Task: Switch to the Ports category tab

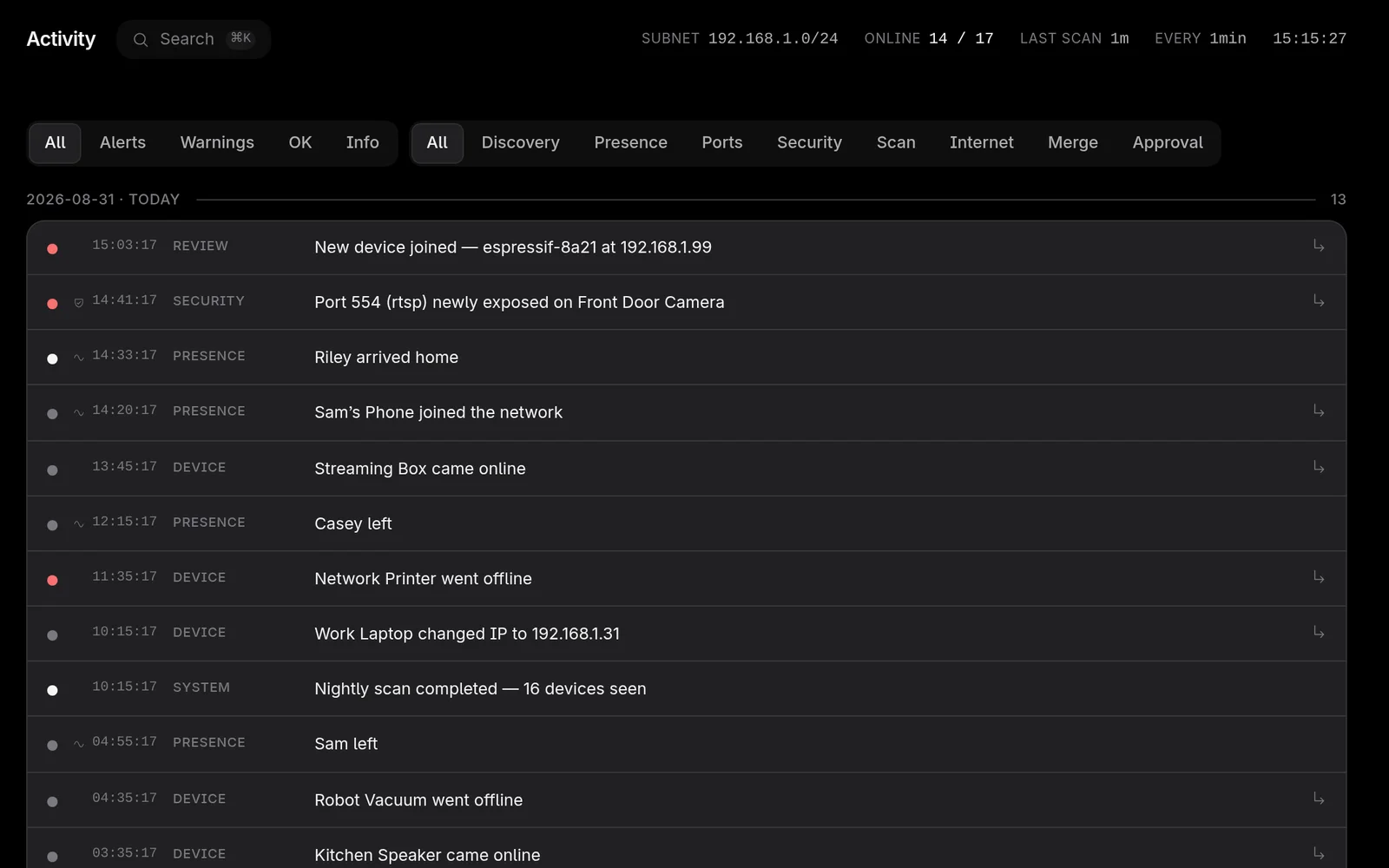Action: click(722, 143)
